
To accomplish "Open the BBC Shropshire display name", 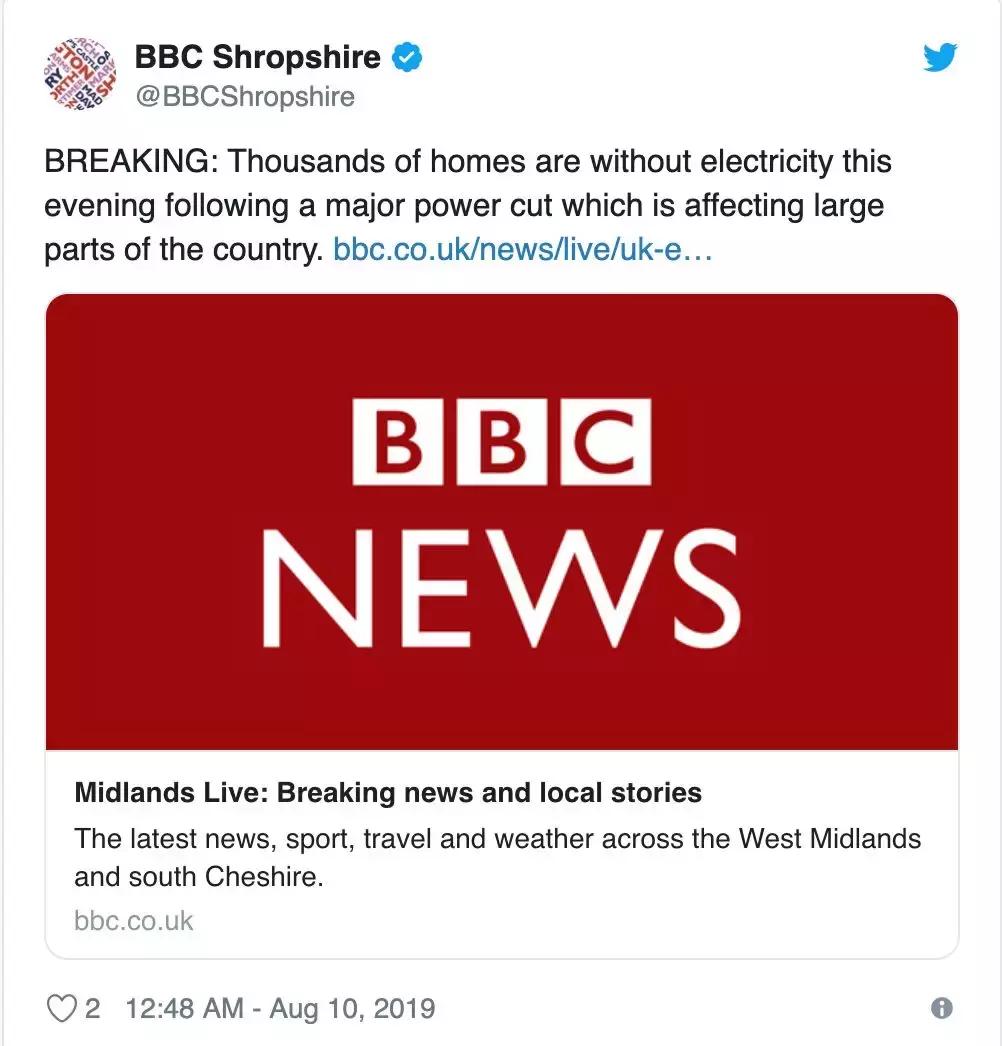I will [258, 57].
